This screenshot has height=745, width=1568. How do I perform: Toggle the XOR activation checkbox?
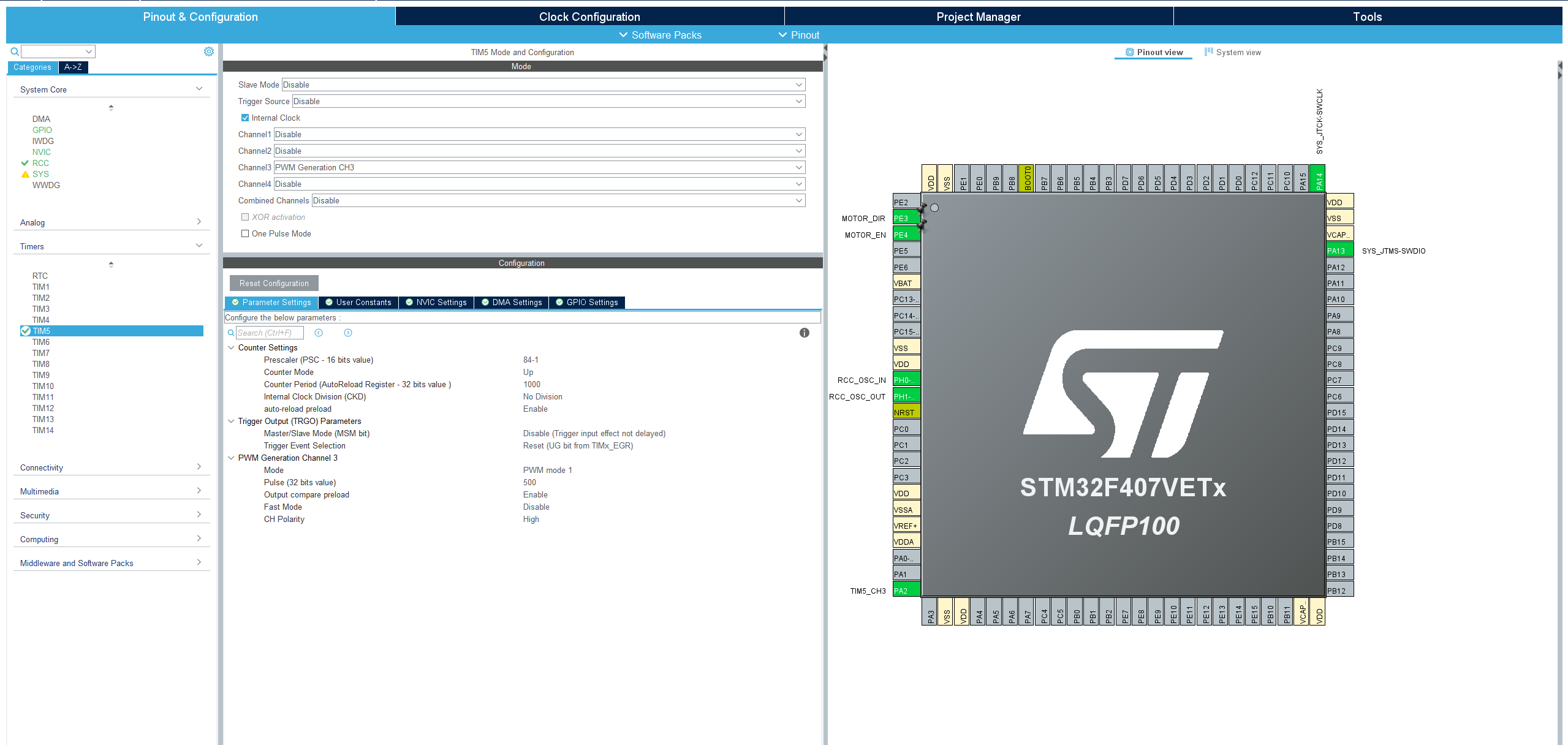[245, 217]
